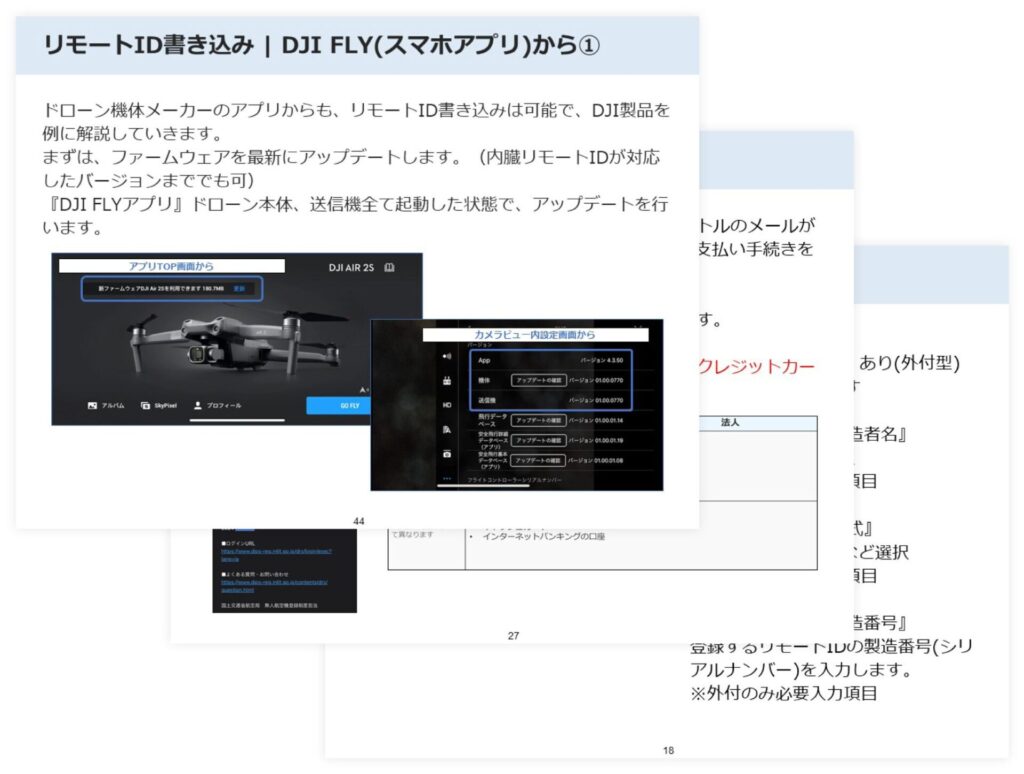This screenshot has width=1024, height=774.
Task: Click the App version text バージョン 4.3.50
Action: 601,361
